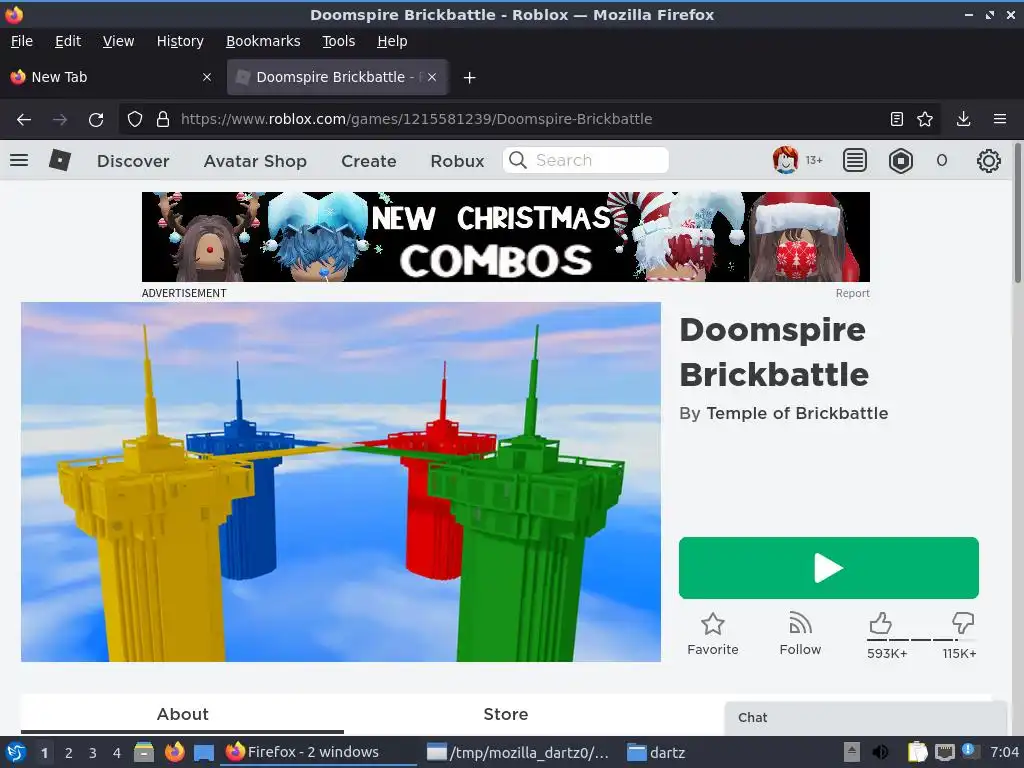
Task: Click the New Christmas Combos ad banner
Action: click(505, 236)
